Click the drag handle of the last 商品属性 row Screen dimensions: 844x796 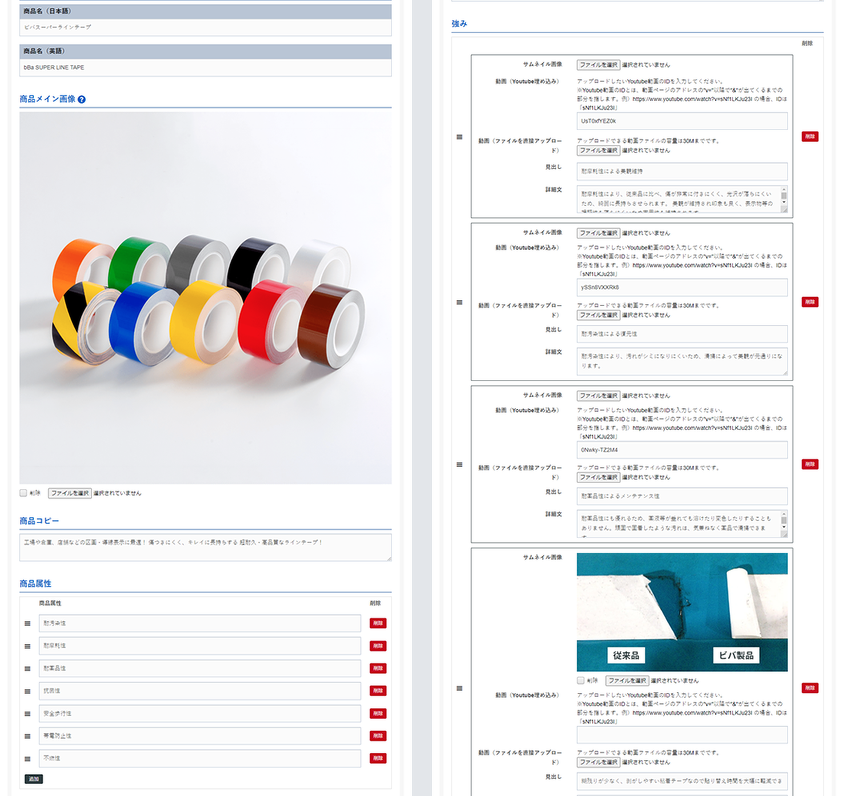[28, 759]
